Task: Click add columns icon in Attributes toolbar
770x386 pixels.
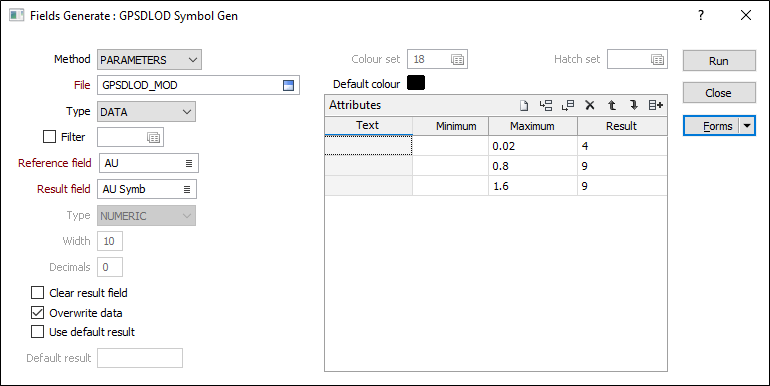Action: 656,105
